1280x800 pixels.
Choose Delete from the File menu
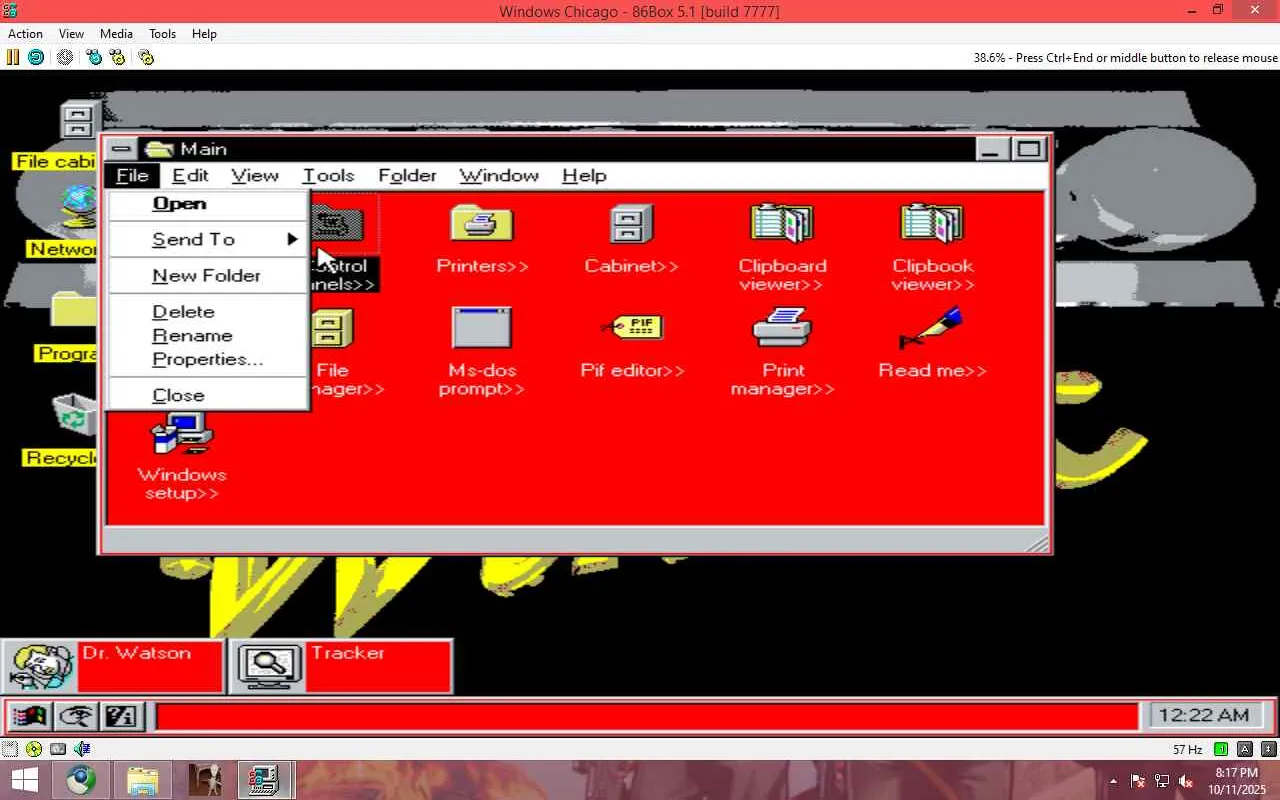click(x=207, y=312)
